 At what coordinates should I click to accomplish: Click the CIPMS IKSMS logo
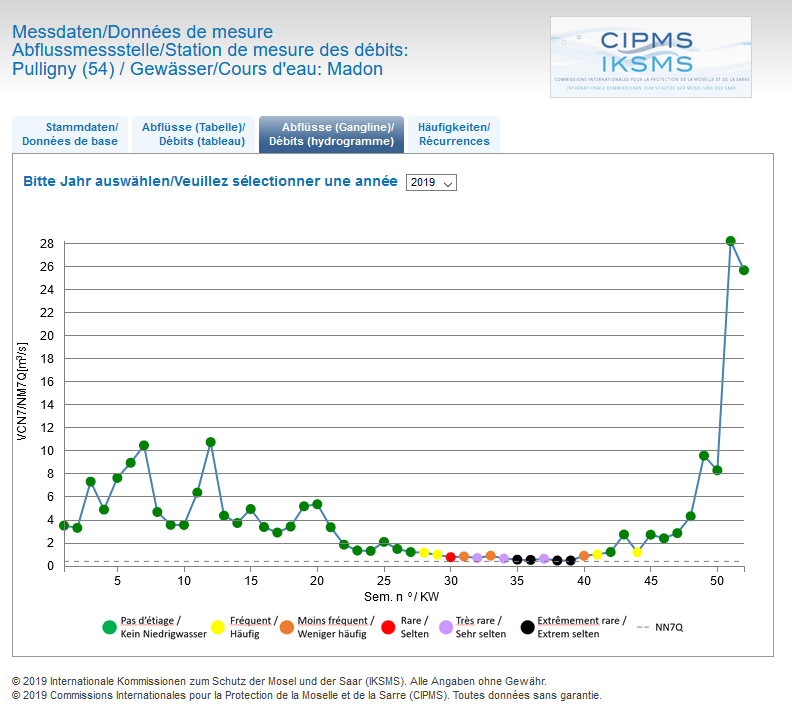[x=650, y=57]
